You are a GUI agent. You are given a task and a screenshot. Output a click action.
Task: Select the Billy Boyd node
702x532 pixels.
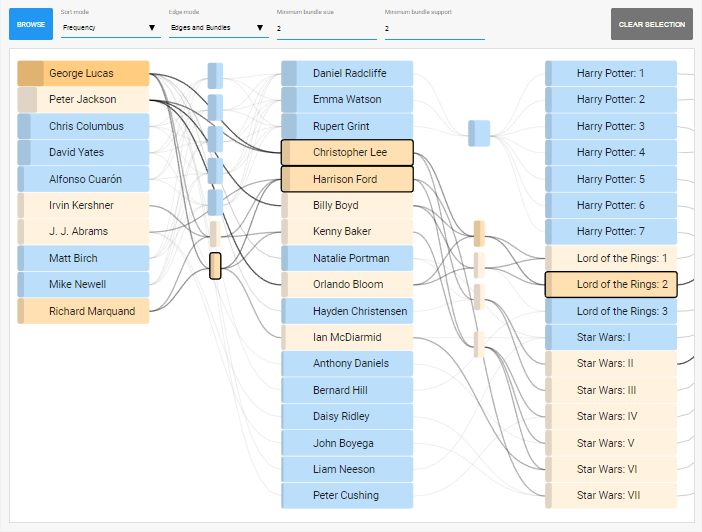(x=347, y=205)
